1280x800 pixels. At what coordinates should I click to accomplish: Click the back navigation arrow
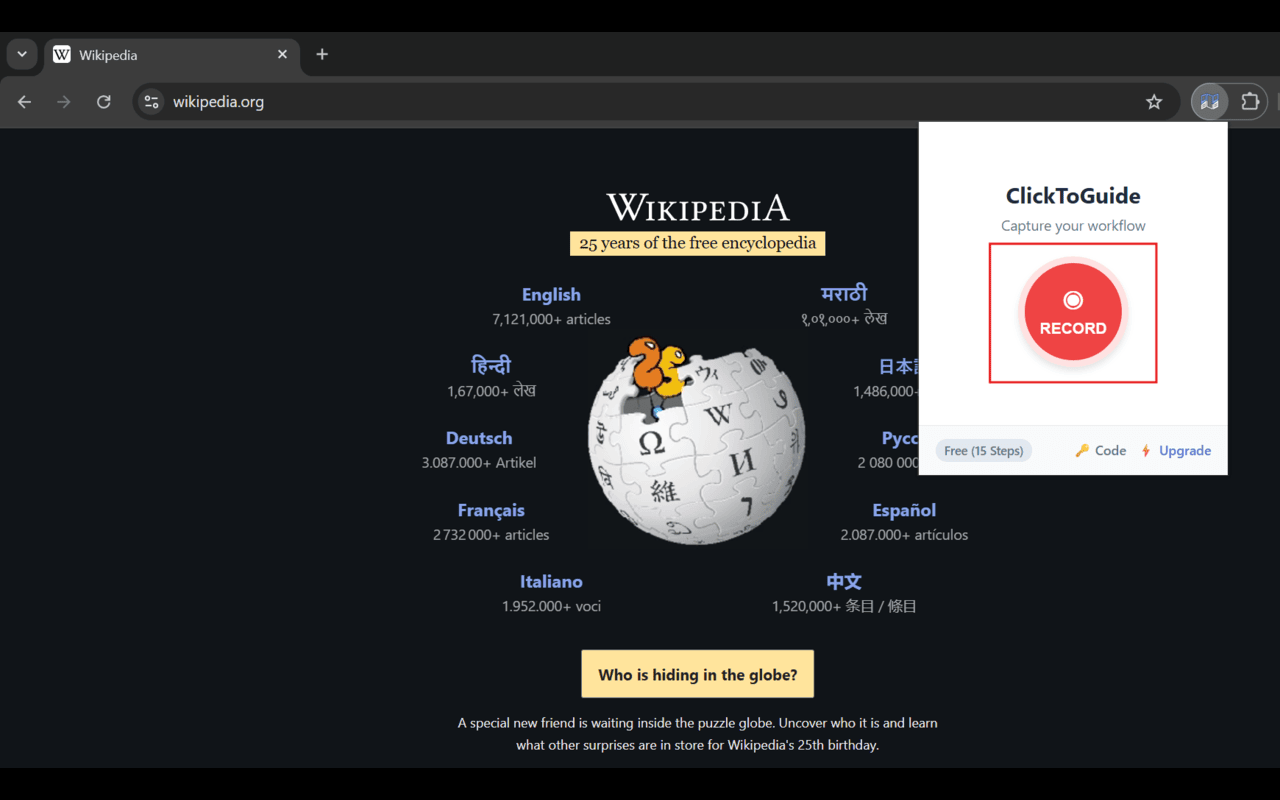tap(24, 101)
